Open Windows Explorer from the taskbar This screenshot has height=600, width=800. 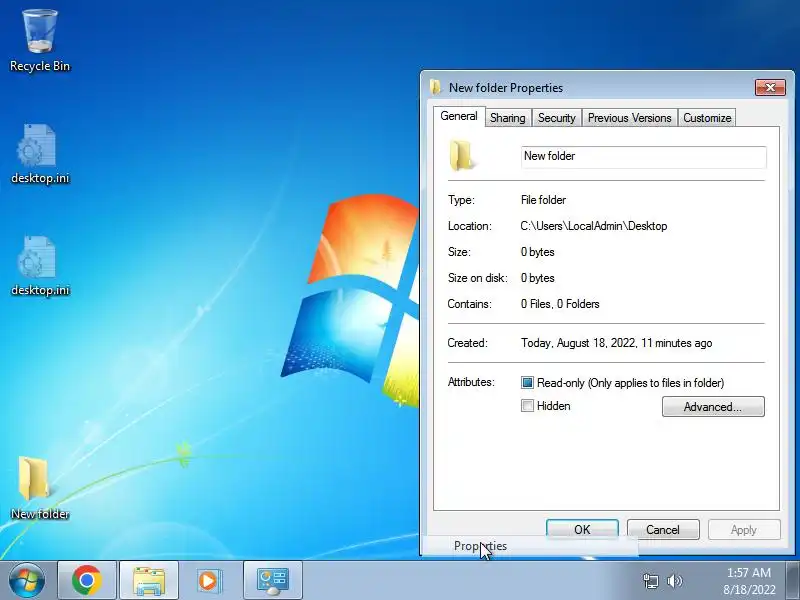148,580
